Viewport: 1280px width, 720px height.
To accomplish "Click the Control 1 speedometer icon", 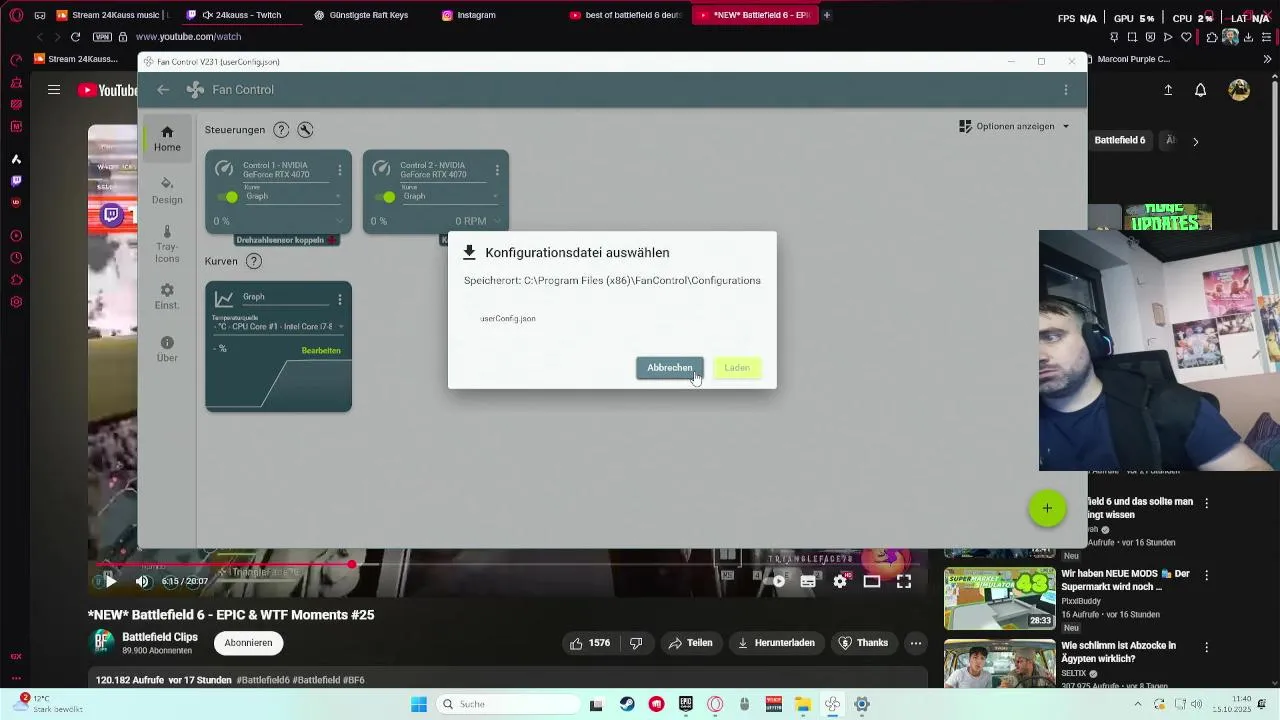I will (x=224, y=170).
